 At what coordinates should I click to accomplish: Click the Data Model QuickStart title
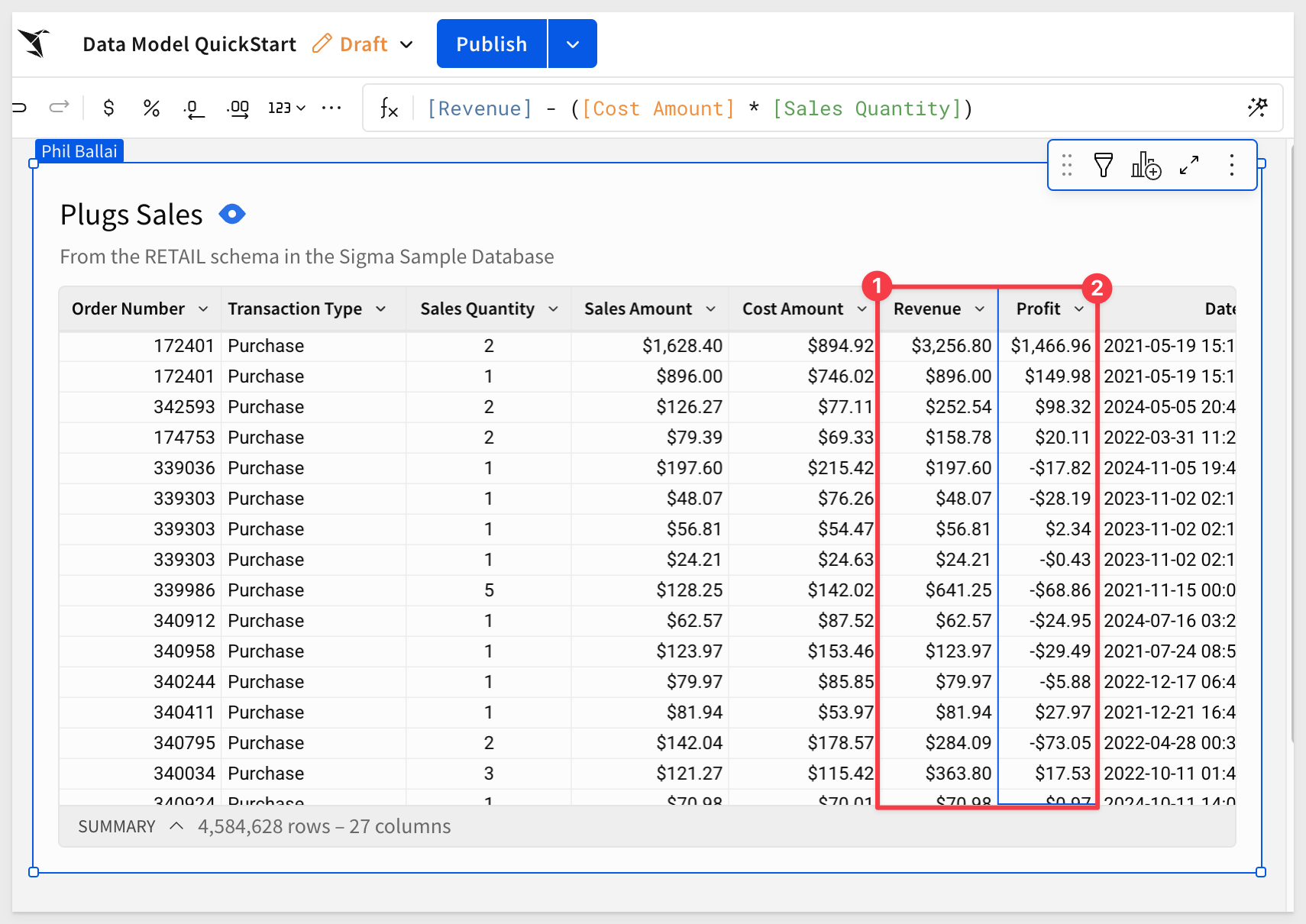189,44
